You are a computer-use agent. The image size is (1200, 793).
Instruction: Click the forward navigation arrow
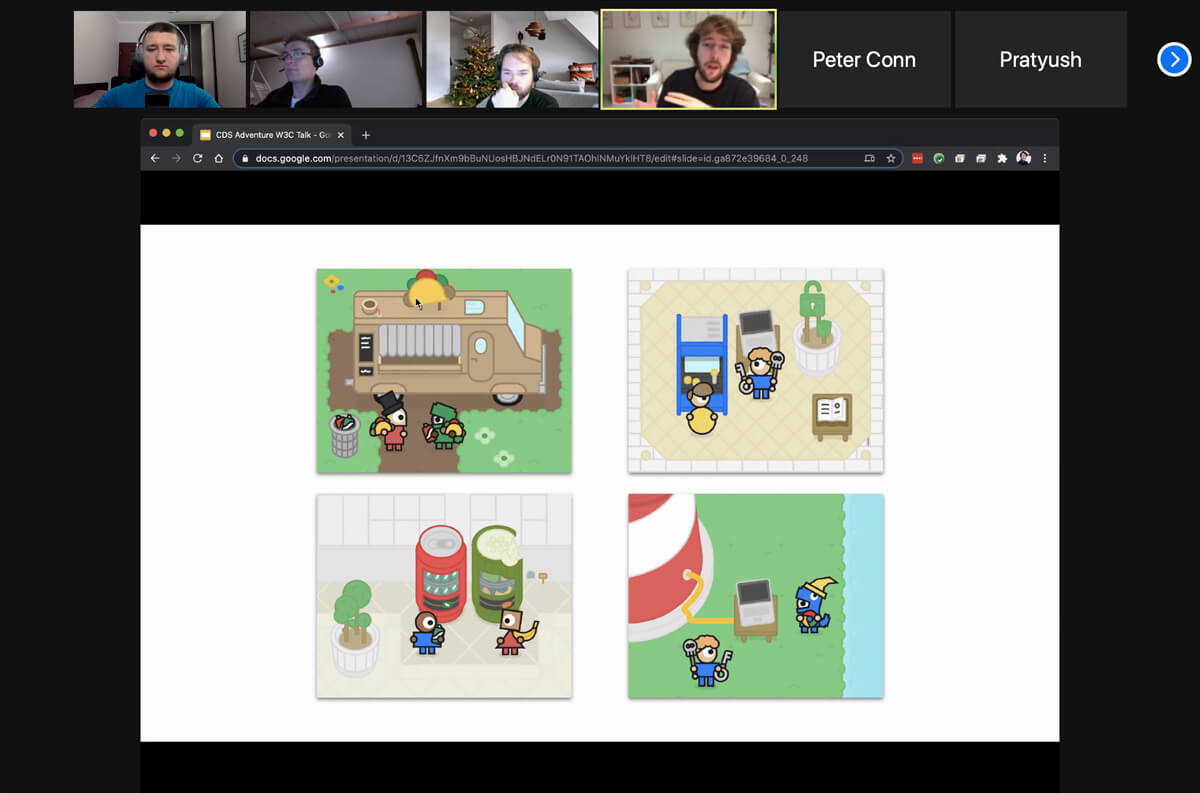[174, 158]
